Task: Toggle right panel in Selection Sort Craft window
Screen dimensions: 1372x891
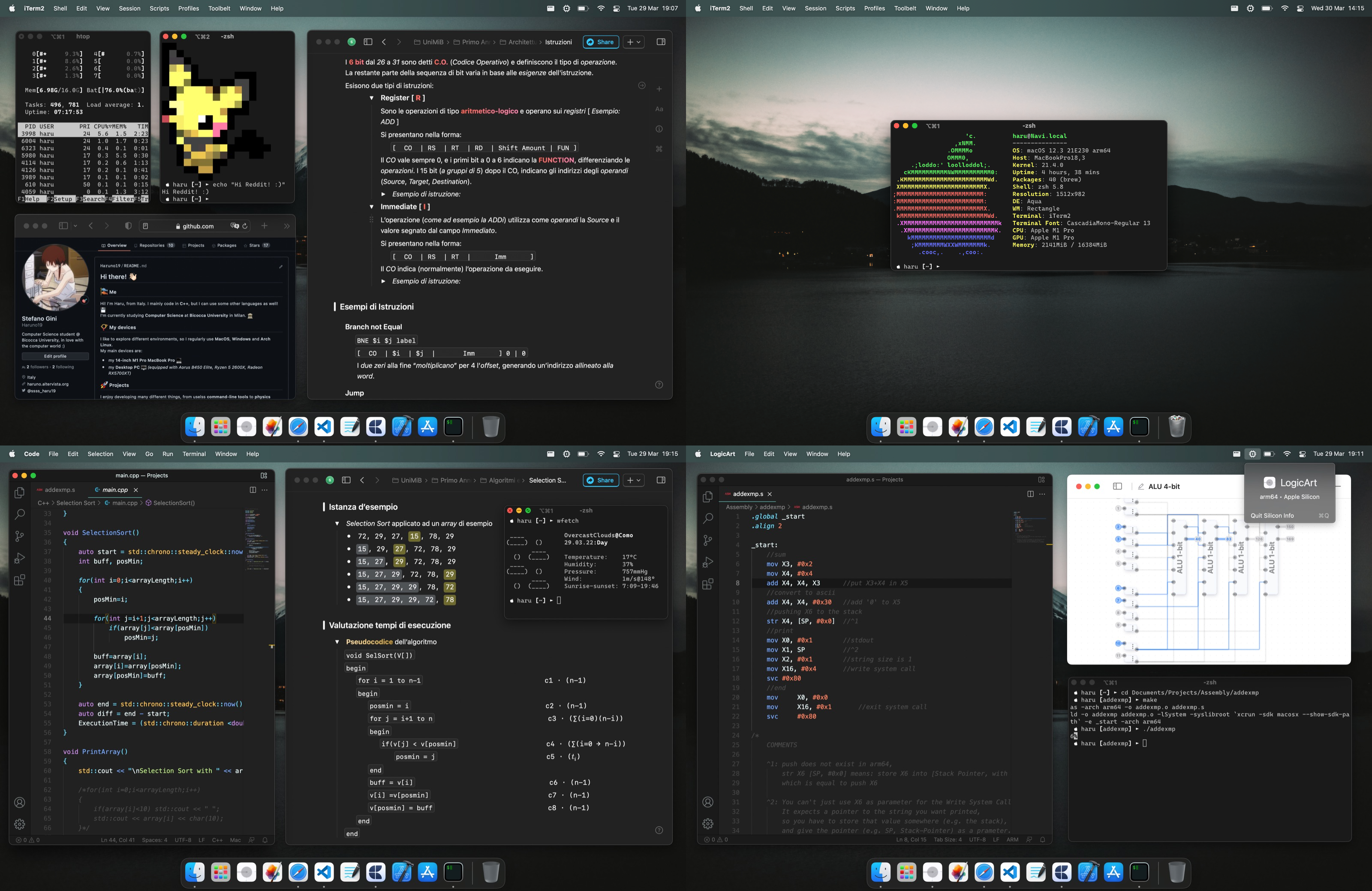Action: [661, 480]
